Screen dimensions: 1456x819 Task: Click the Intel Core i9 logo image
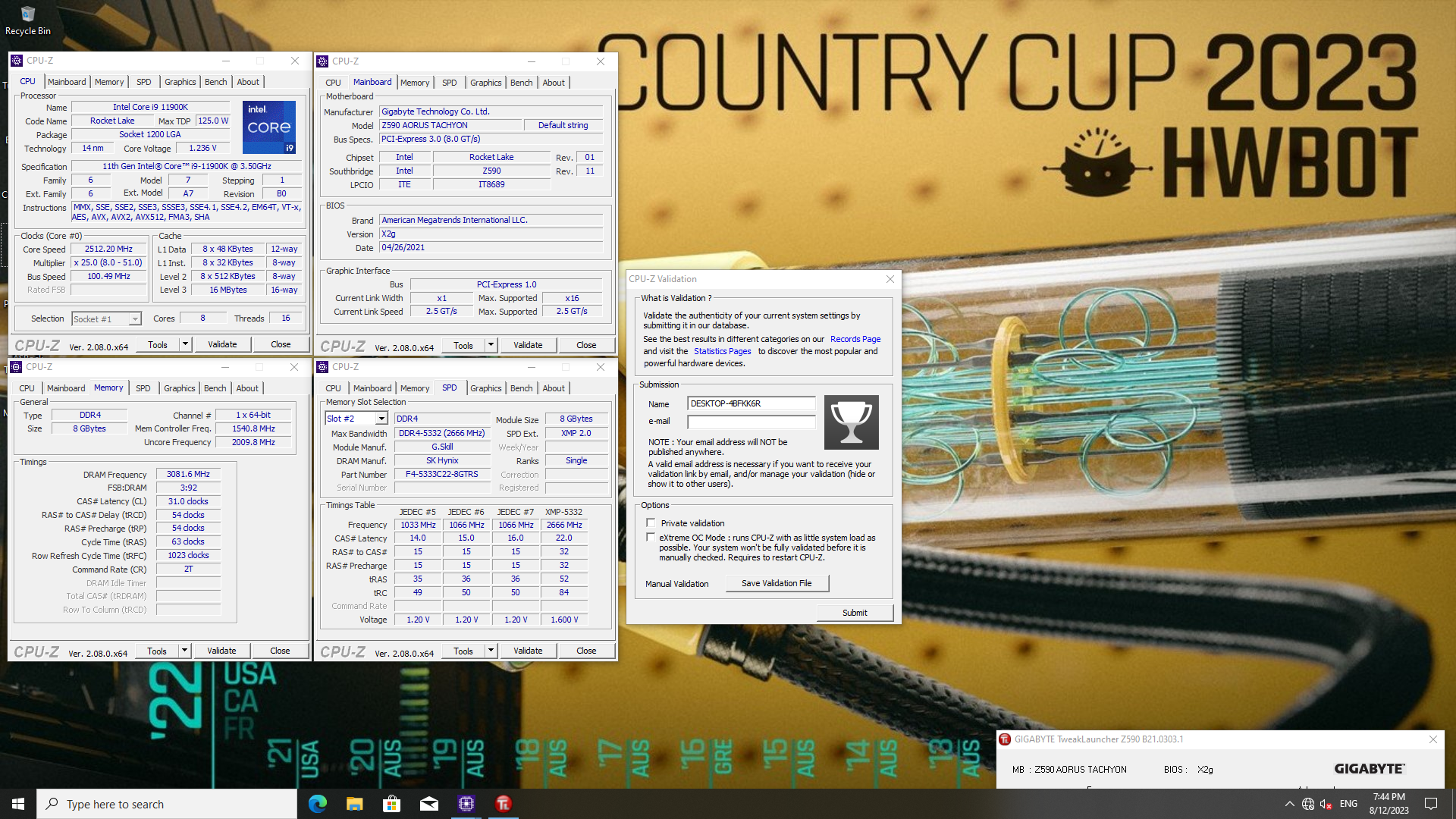tap(269, 127)
